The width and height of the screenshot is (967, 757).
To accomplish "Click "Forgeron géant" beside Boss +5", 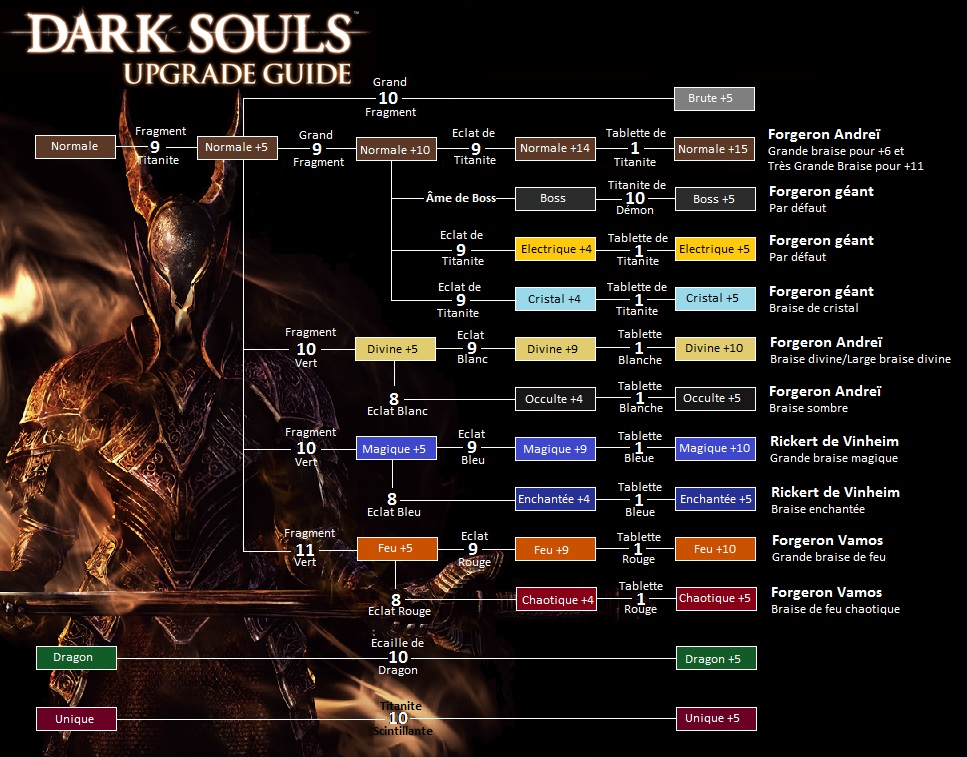I will [x=821, y=191].
